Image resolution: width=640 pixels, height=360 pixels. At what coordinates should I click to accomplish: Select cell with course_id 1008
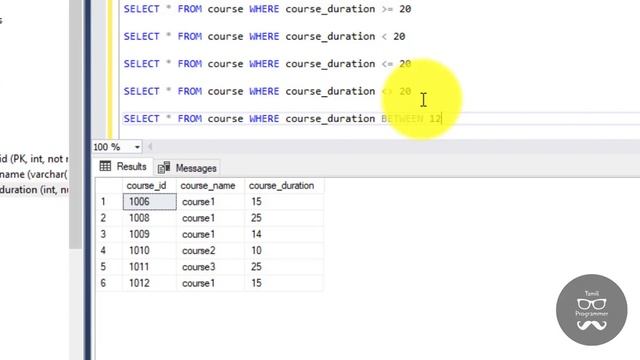[149, 218]
